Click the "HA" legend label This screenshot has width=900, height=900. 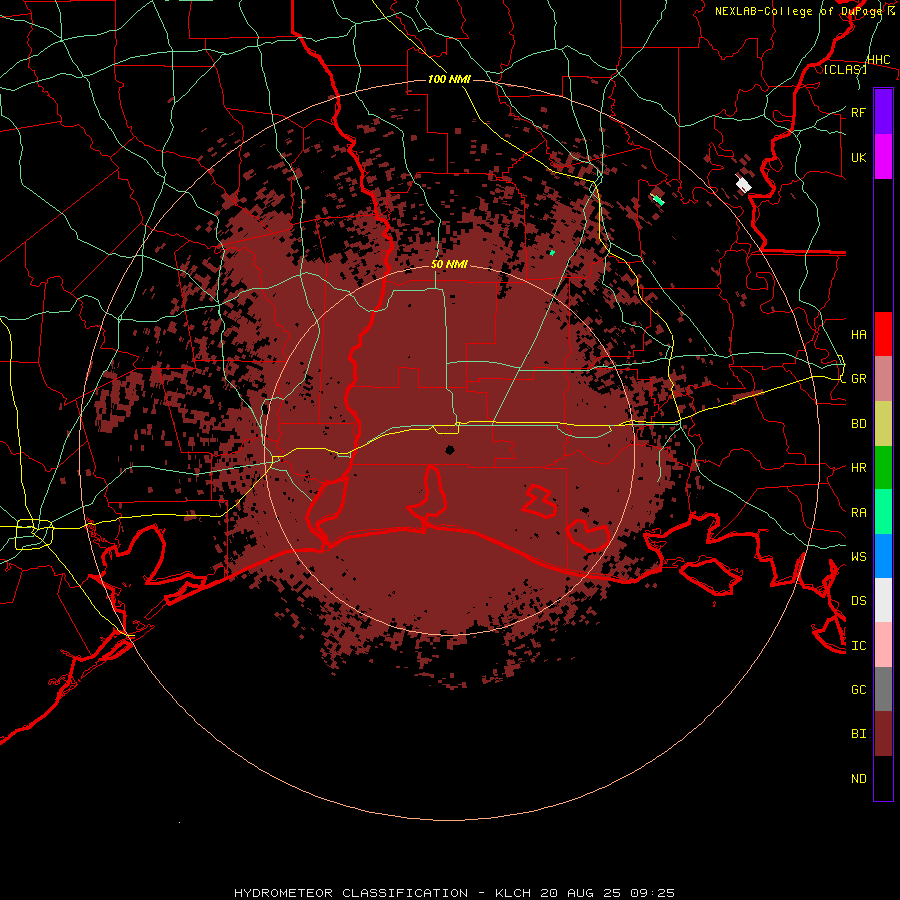(858, 335)
